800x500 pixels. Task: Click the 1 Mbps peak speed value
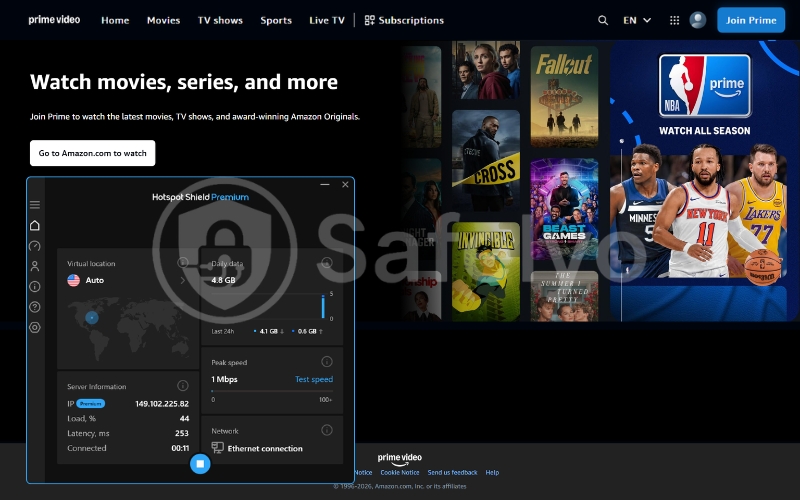(x=224, y=379)
